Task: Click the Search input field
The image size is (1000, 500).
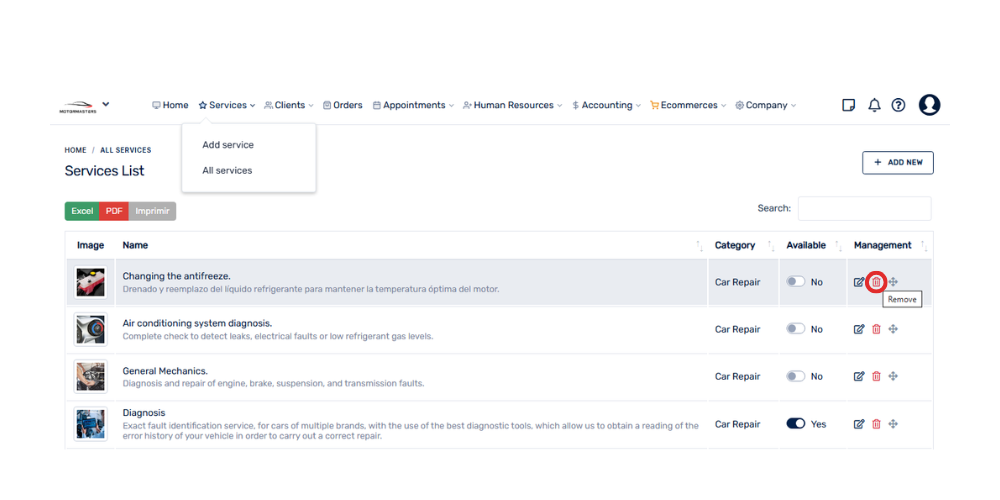Action: pos(864,208)
